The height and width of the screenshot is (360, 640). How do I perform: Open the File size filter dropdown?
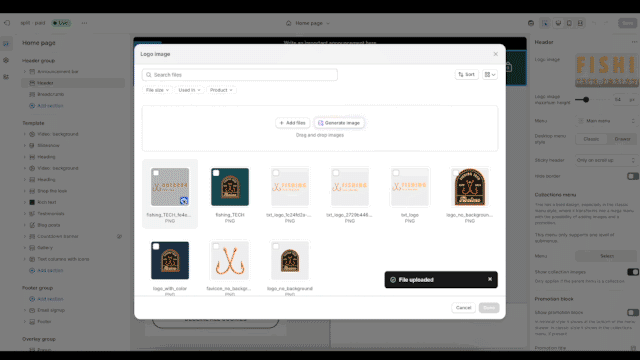(157, 90)
